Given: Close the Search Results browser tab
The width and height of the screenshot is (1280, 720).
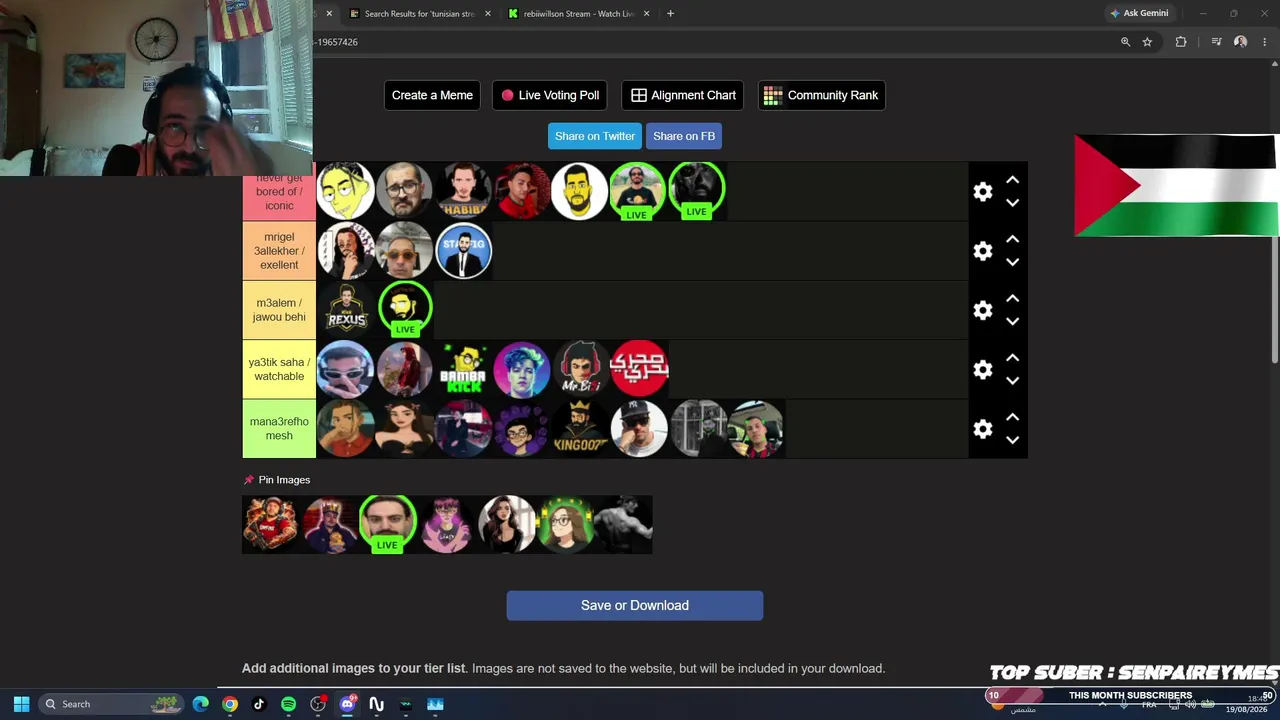Looking at the screenshot, I should click(x=488, y=14).
